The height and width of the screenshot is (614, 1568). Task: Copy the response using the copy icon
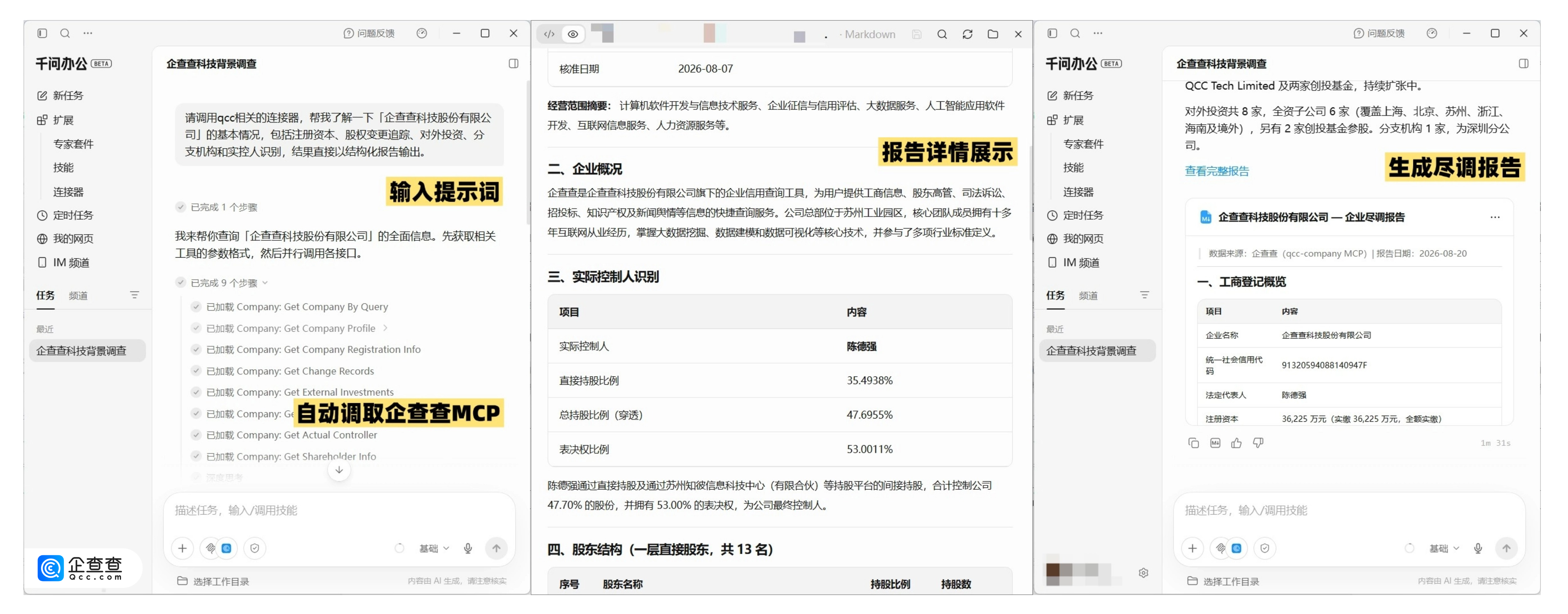pyautogui.click(x=1193, y=443)
